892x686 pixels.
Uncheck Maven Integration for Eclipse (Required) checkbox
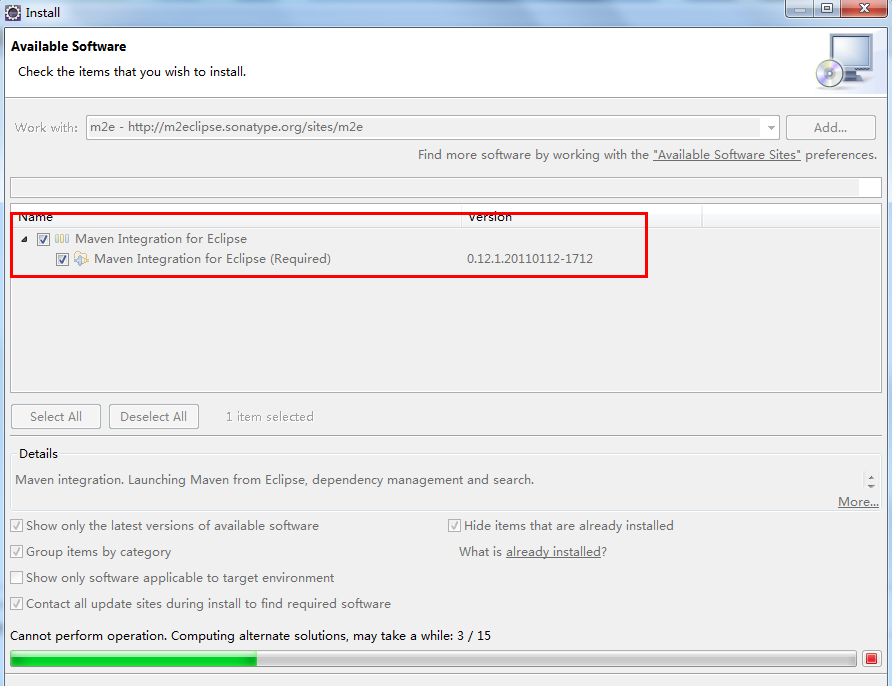(x=62, y=259)
